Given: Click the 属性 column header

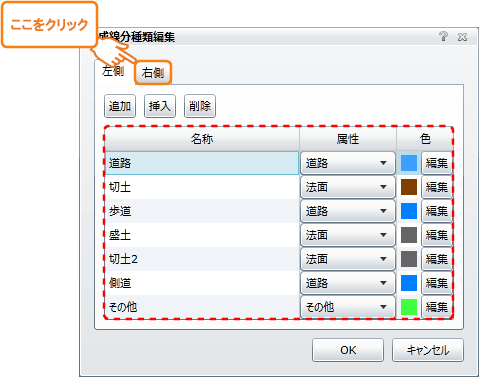Looking at the screenshot, I should (x=348, y=139).
